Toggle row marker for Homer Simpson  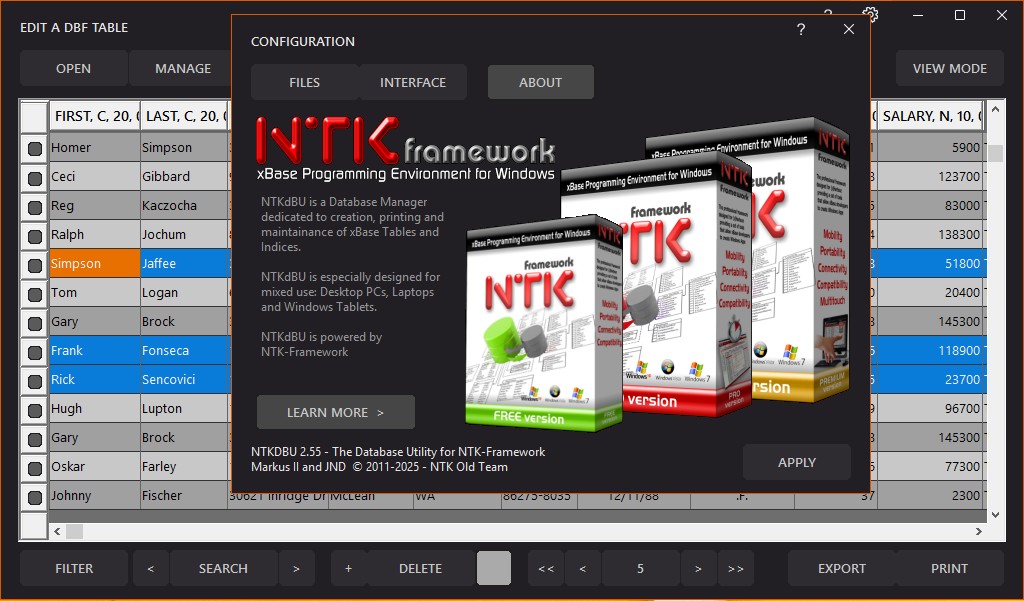(35, 148)
